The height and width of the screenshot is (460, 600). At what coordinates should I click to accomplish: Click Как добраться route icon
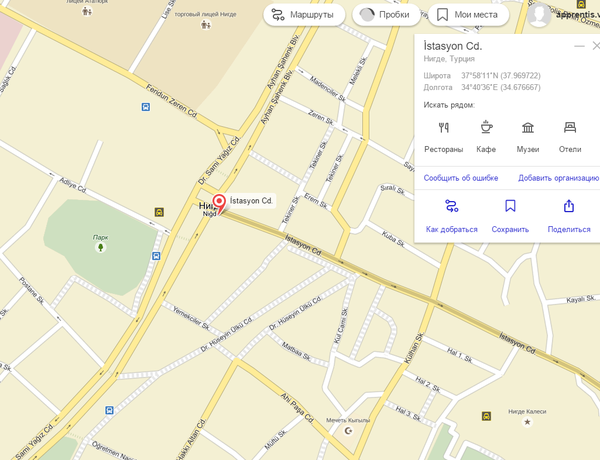452,206
